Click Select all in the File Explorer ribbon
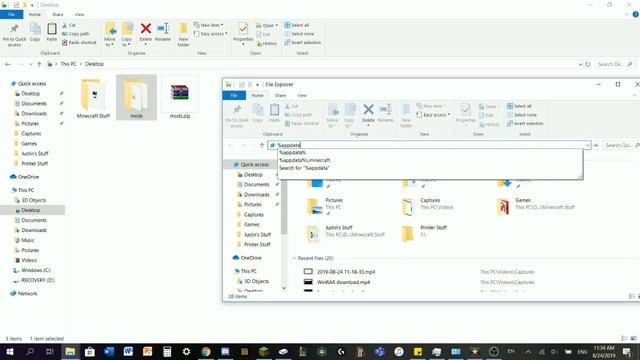 [519, 106]
